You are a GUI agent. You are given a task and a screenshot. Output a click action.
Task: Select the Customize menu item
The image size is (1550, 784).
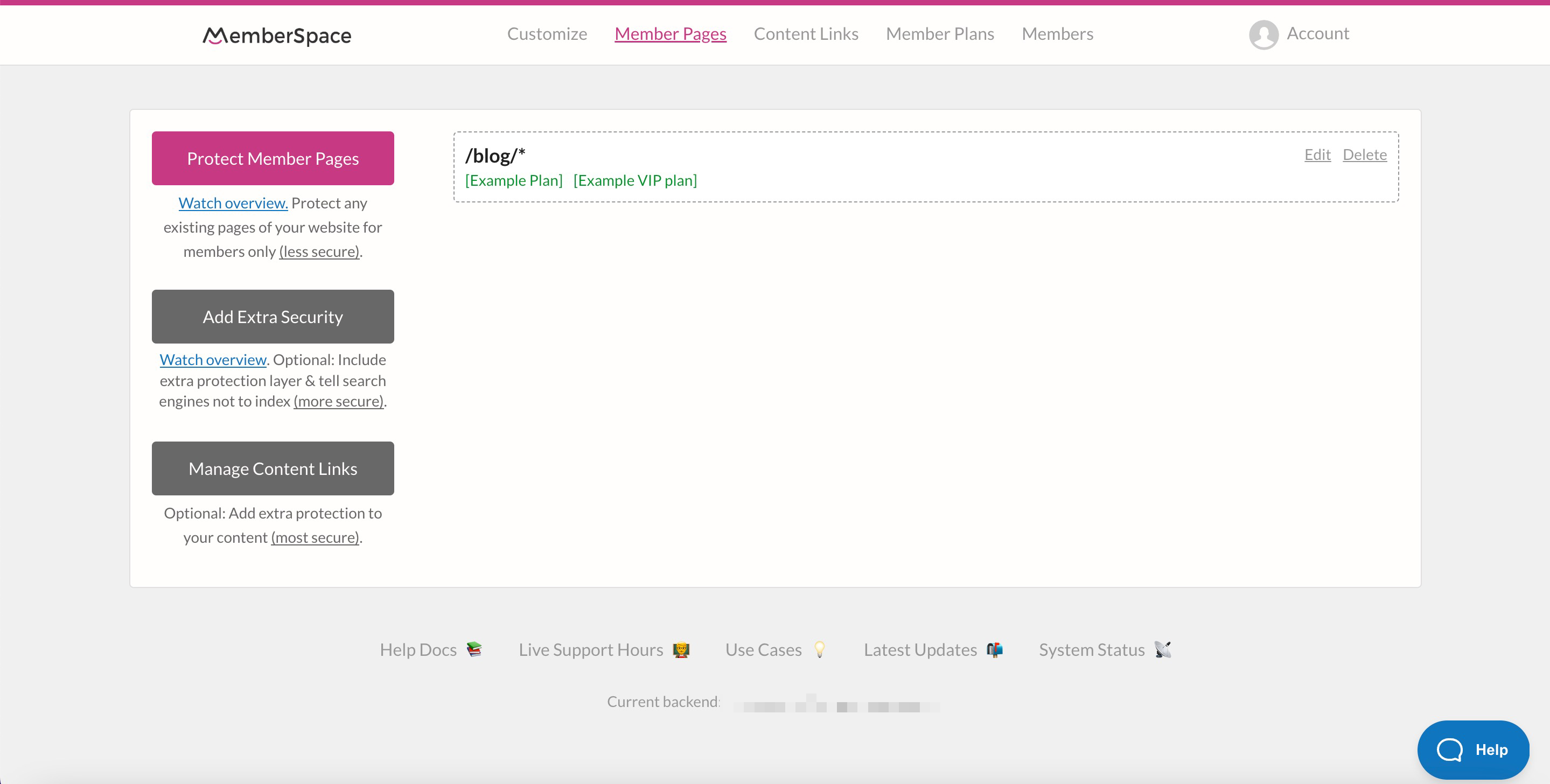(x=547, y=33)
